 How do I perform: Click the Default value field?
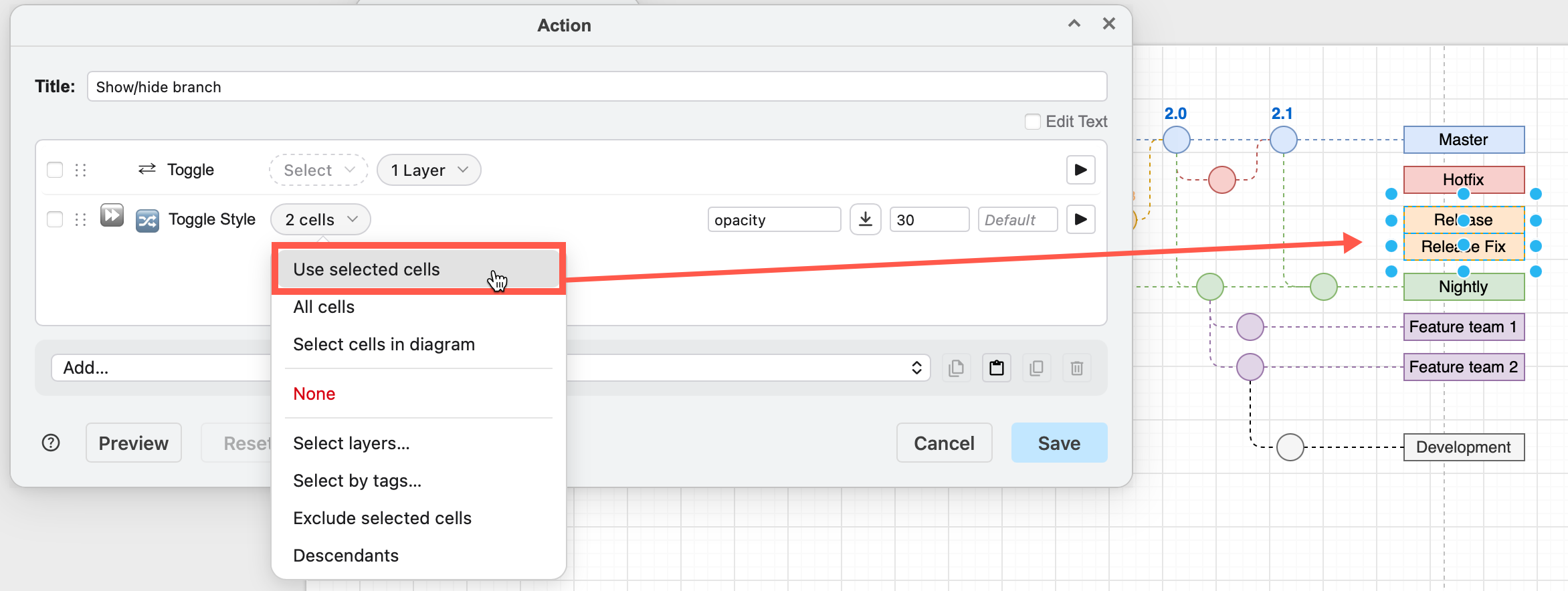(1017, 219)
